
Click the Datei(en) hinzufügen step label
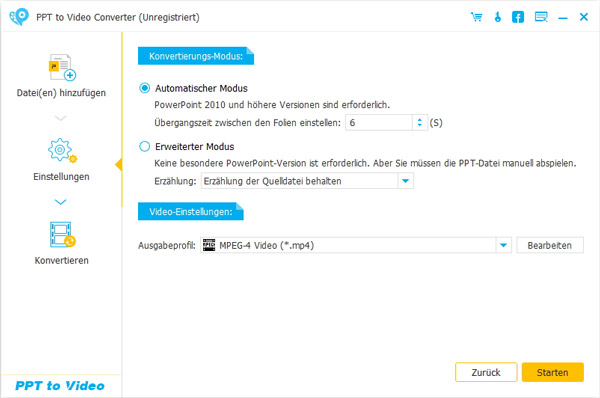pyautogui.click(x=61, y=93)
